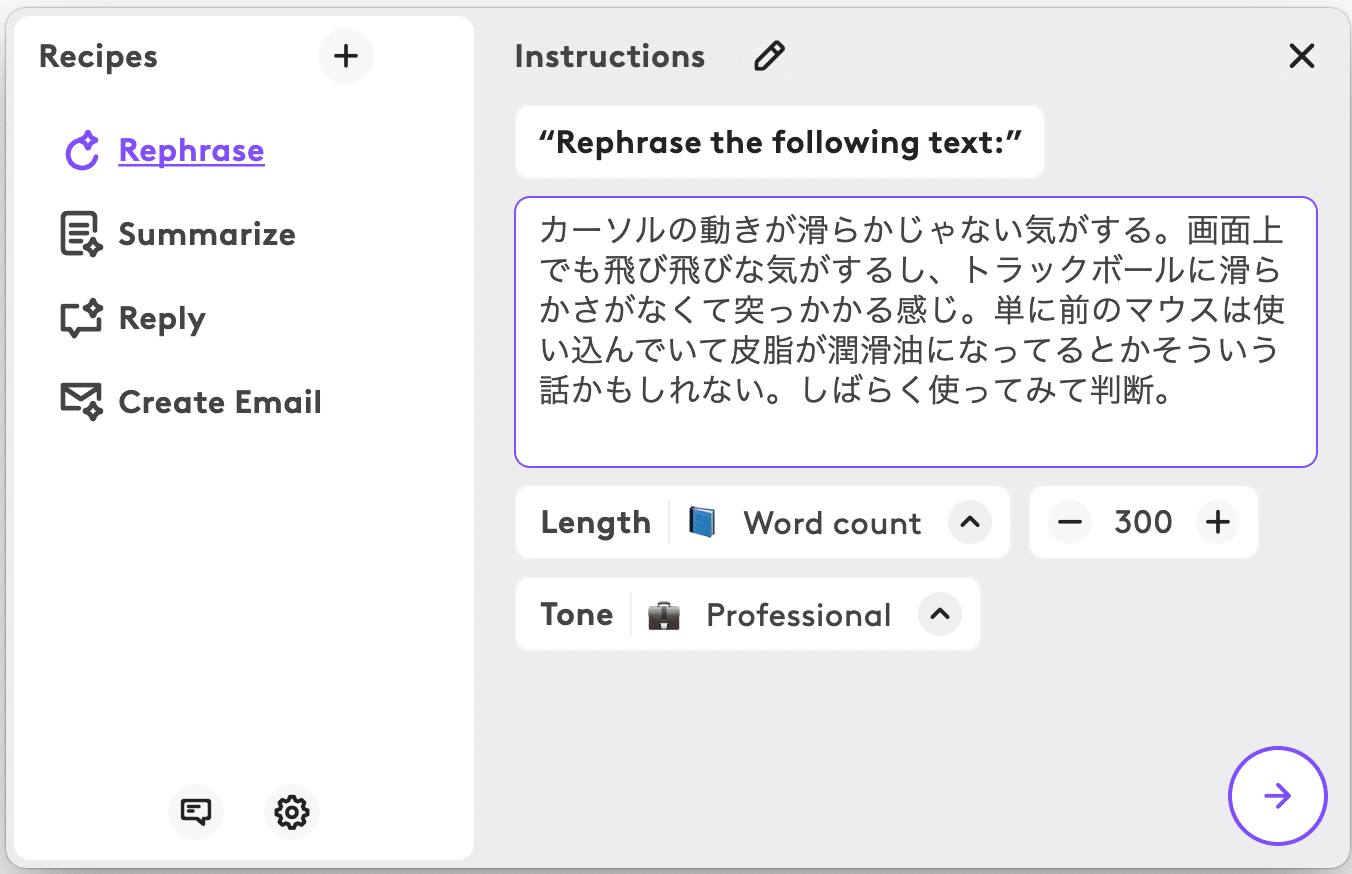The image size is (1352, 874).
Task: Click the 300 word count value
Action: pyautogui.click(x=1143, y=522)
